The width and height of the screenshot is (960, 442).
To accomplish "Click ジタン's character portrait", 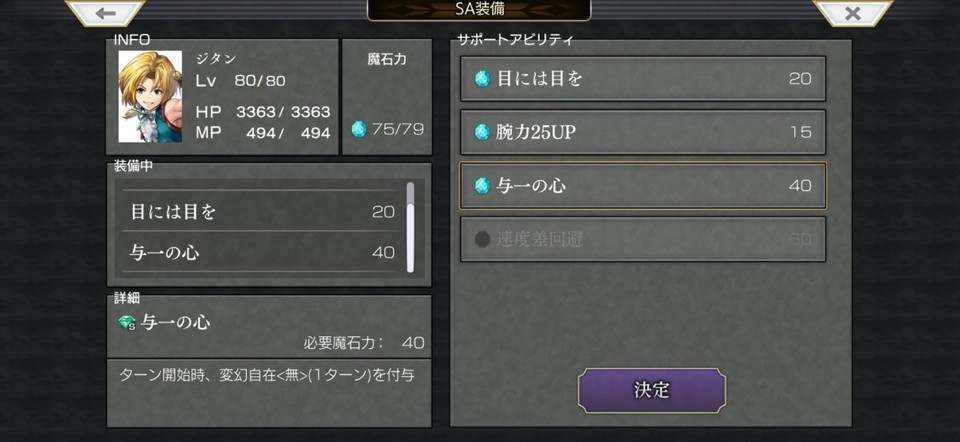I will (150, 97).
